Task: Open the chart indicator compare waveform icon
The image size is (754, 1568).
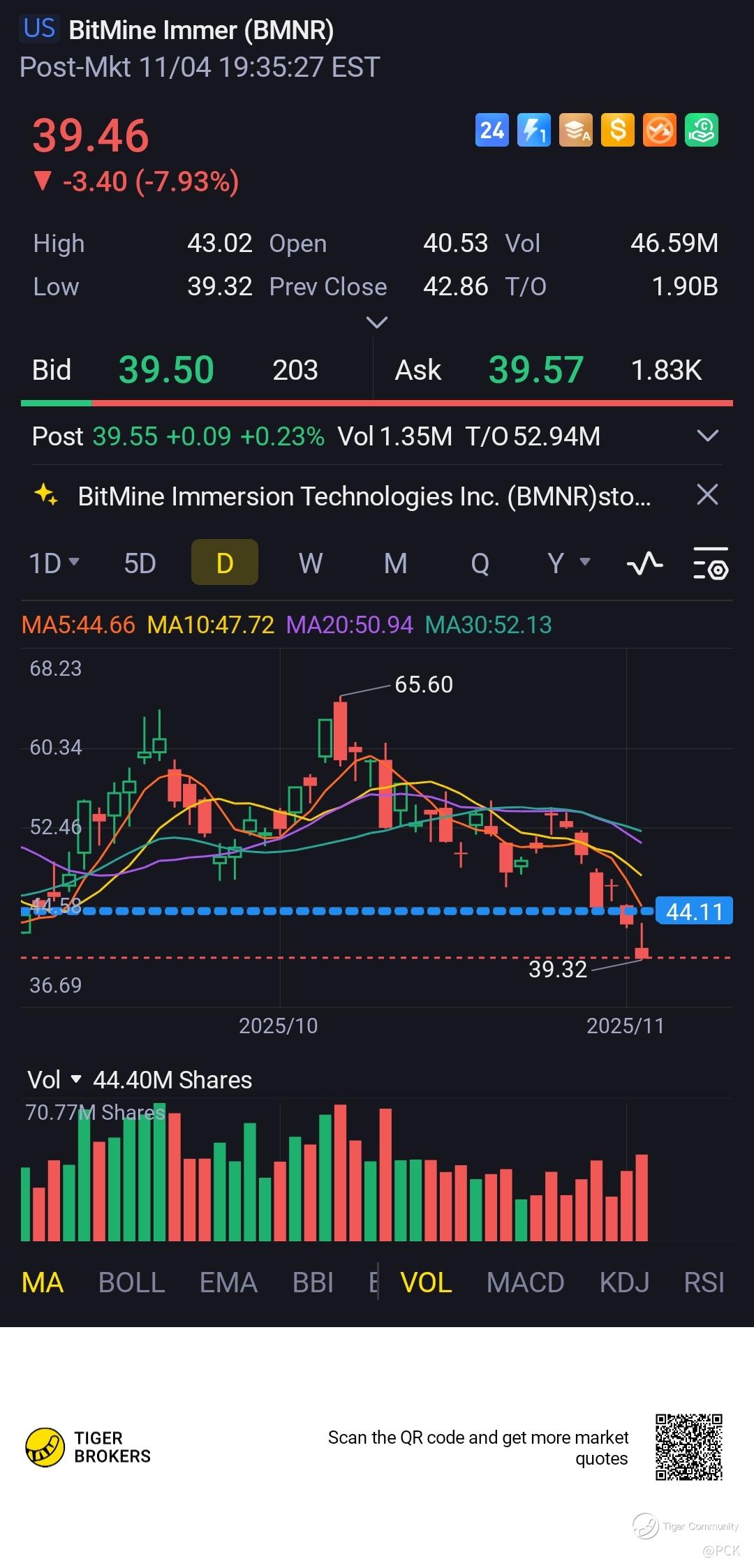Action: click(x=645, y=563)
